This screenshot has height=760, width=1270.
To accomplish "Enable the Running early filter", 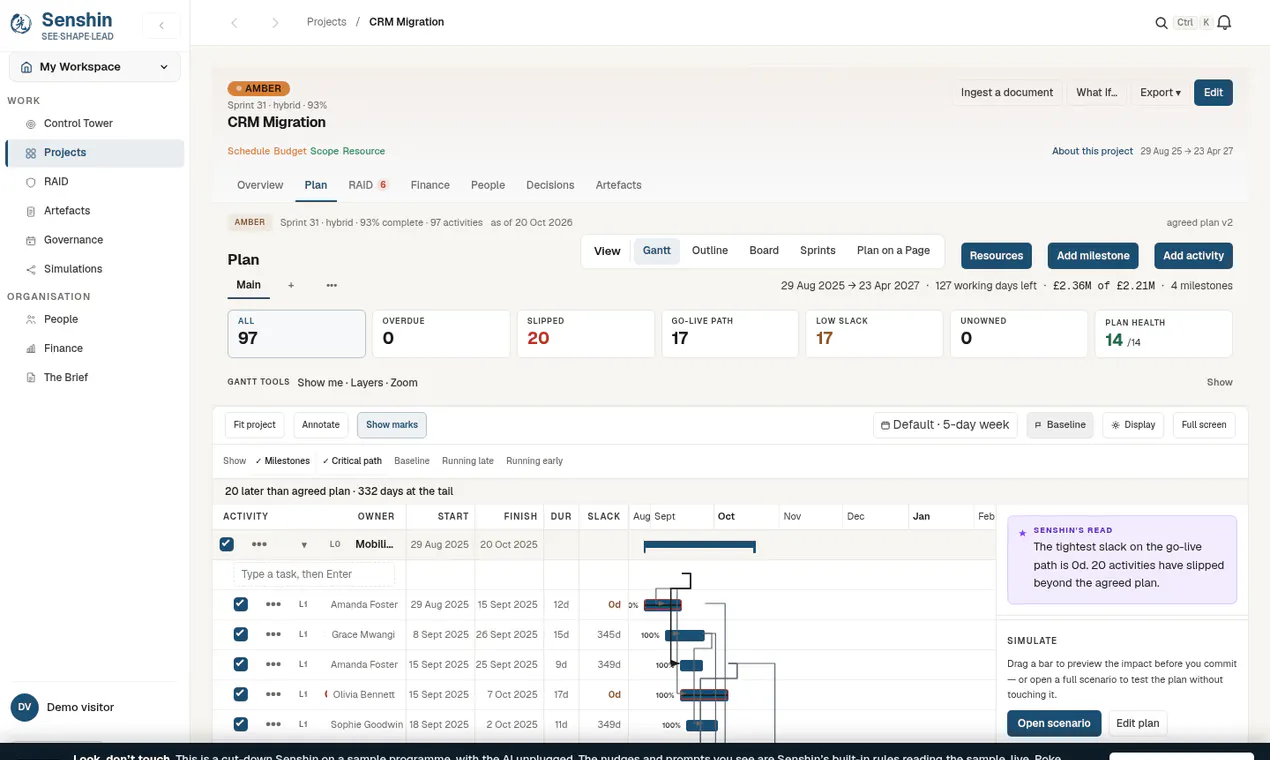I will (x=534, y=461).
